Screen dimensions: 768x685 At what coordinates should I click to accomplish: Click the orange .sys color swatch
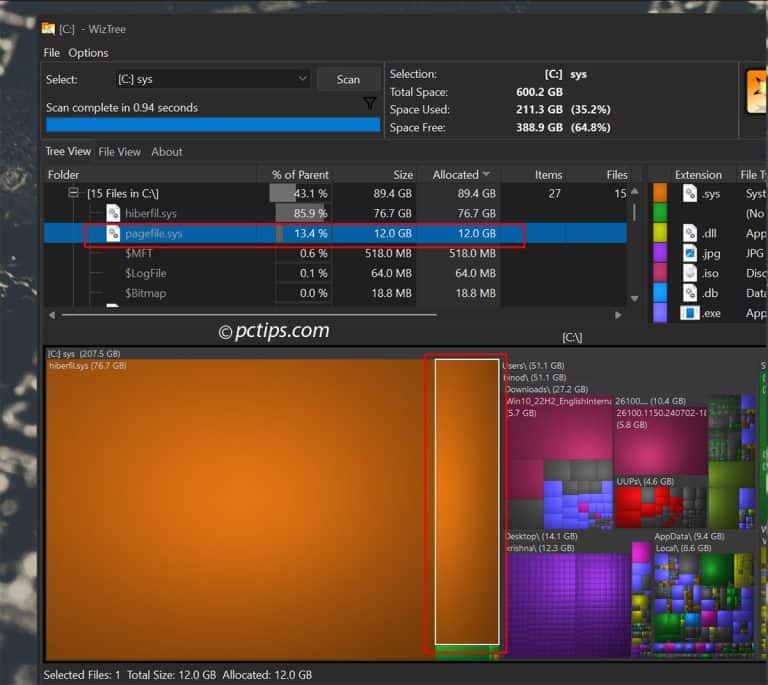[x=660, y=193]
